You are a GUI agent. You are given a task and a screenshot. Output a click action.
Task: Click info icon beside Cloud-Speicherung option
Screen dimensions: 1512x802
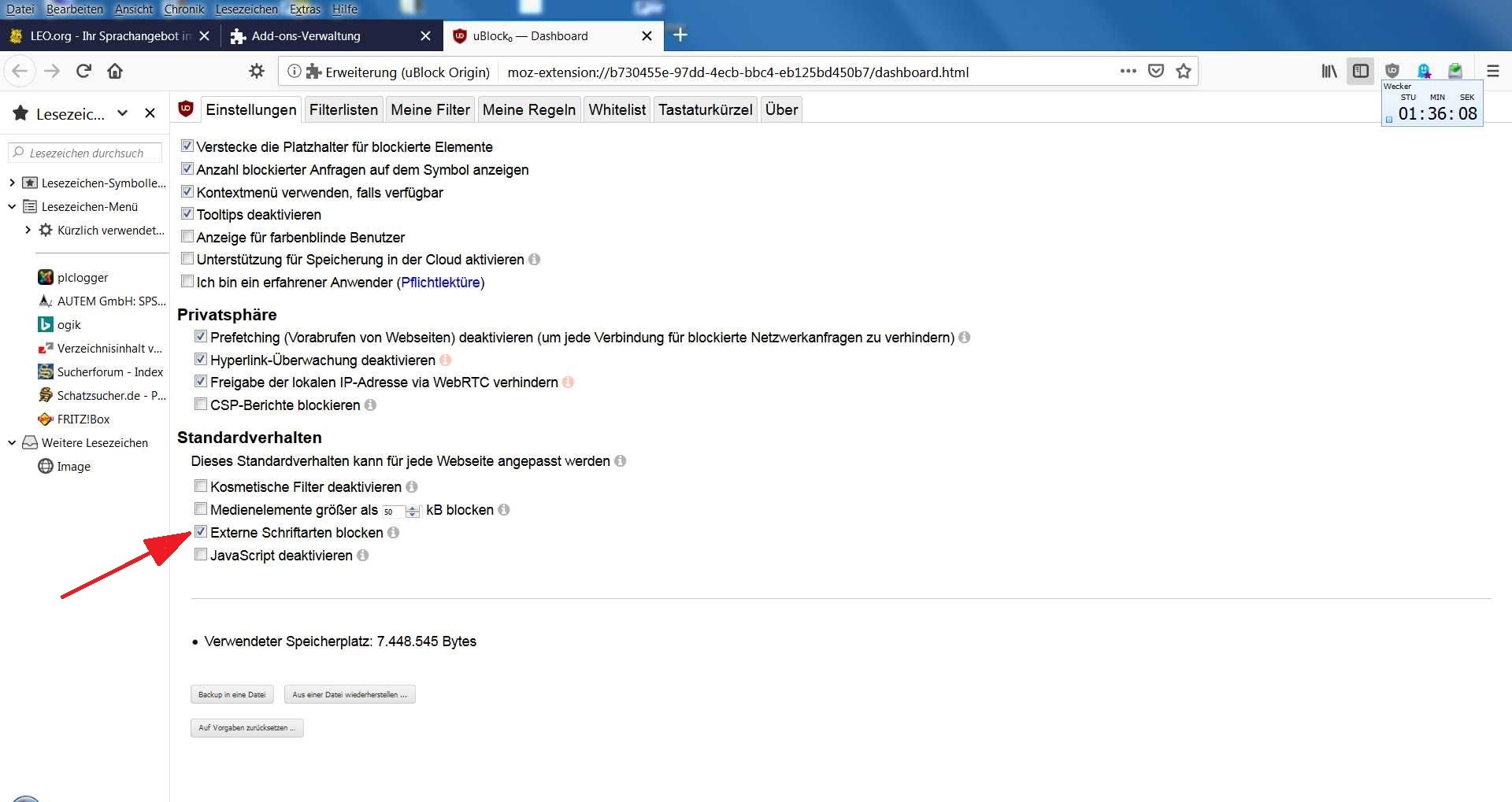coord(534,260)
